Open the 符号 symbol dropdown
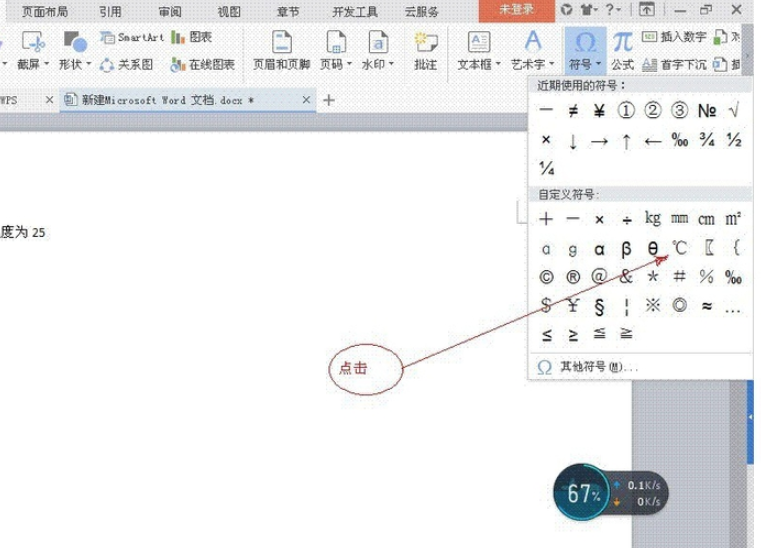Screen dimensions: 761x548 tap(585, 50)
